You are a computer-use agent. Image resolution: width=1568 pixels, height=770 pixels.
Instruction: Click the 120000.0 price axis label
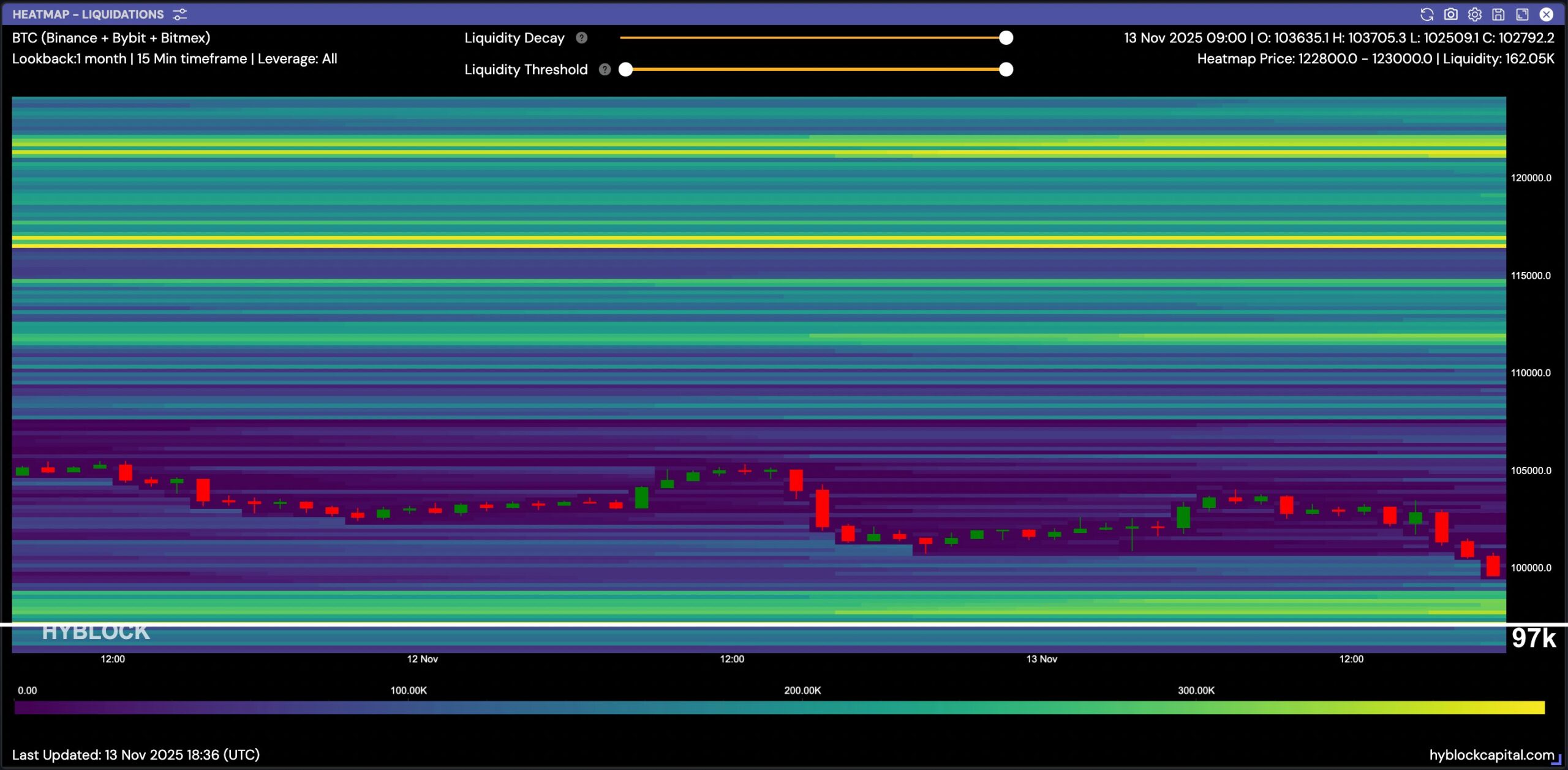[x=1531, y=178]
